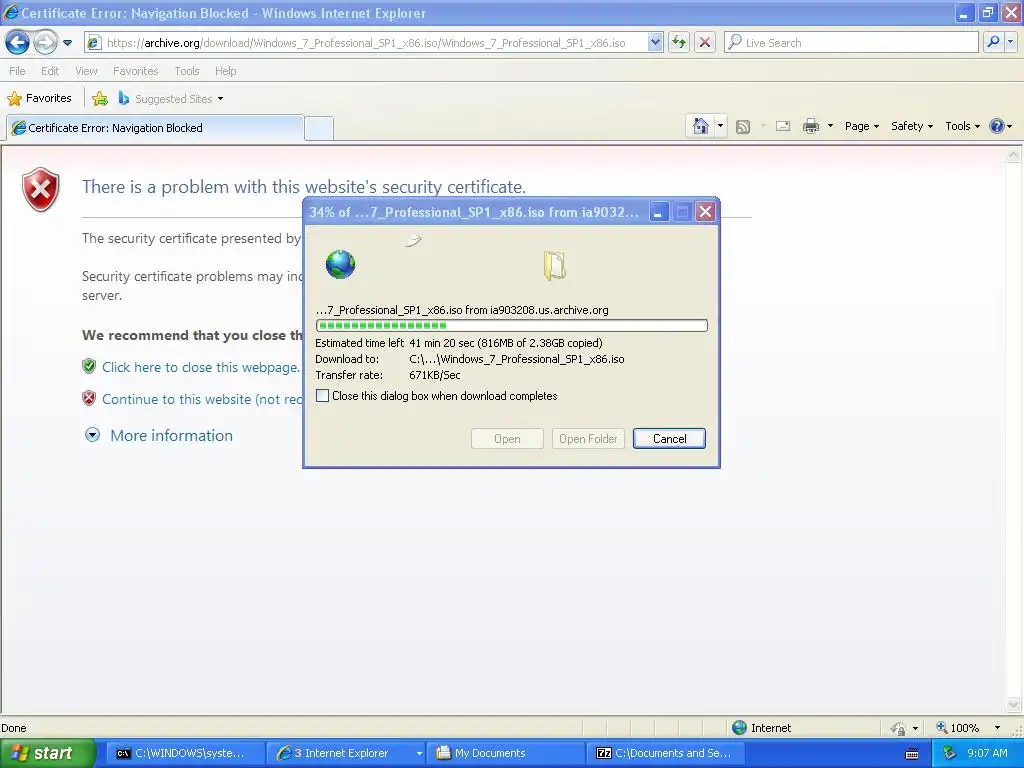
Task: Click the globe icon in download dialog
Action: (340, 264)
